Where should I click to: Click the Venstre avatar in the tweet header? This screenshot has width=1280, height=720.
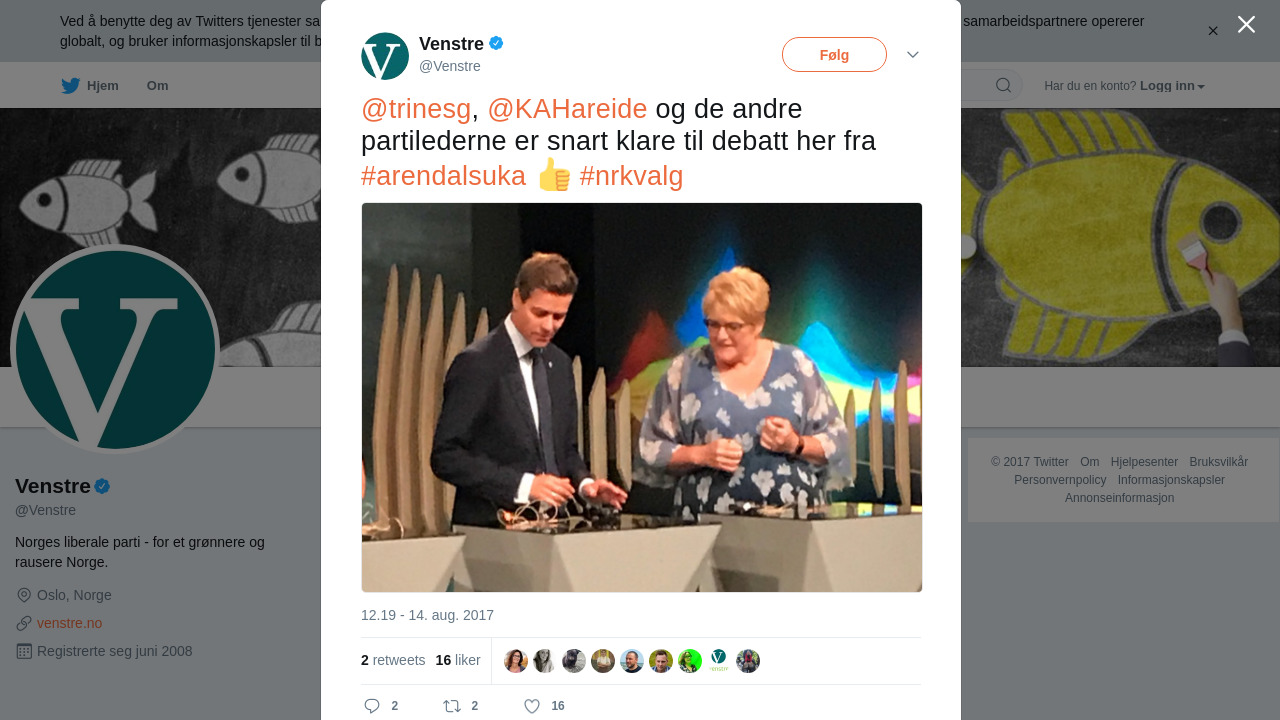coord(385,56)
